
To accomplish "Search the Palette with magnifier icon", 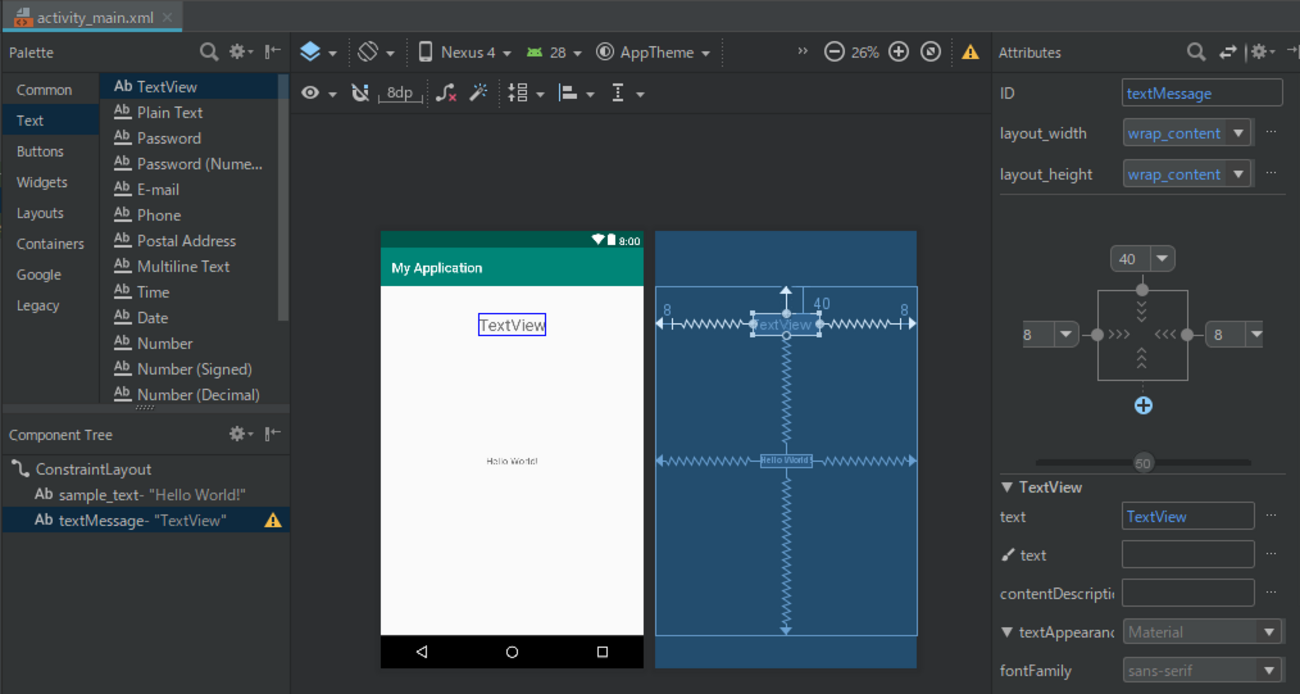I will 208,52.
